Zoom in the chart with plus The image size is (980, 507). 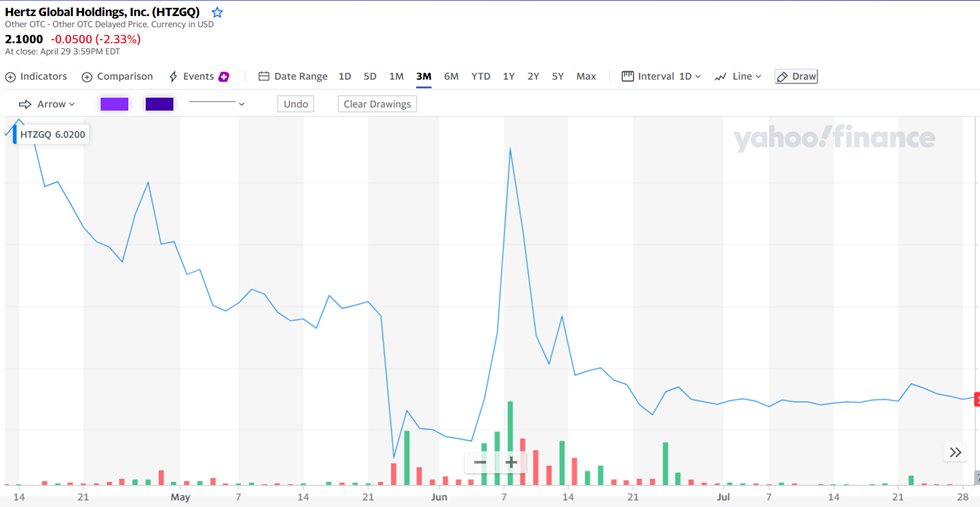pos(511,463)
